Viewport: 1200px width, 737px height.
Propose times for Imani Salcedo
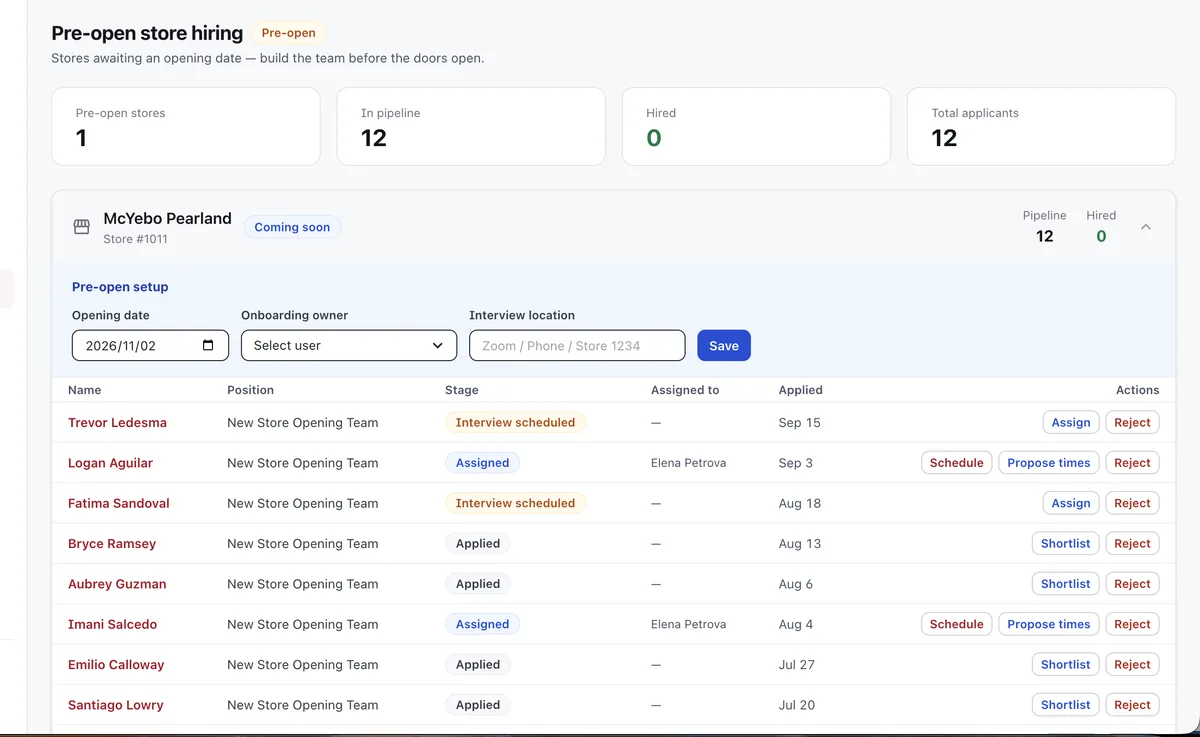pos(1049,624)
